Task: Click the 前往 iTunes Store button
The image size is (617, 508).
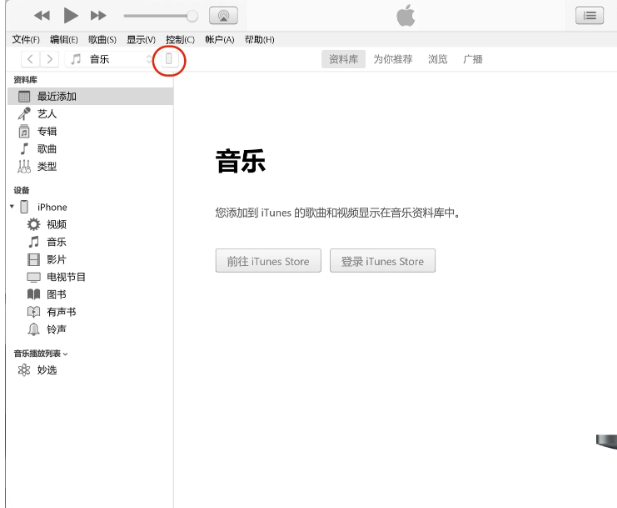Action: tap(268, 260)
